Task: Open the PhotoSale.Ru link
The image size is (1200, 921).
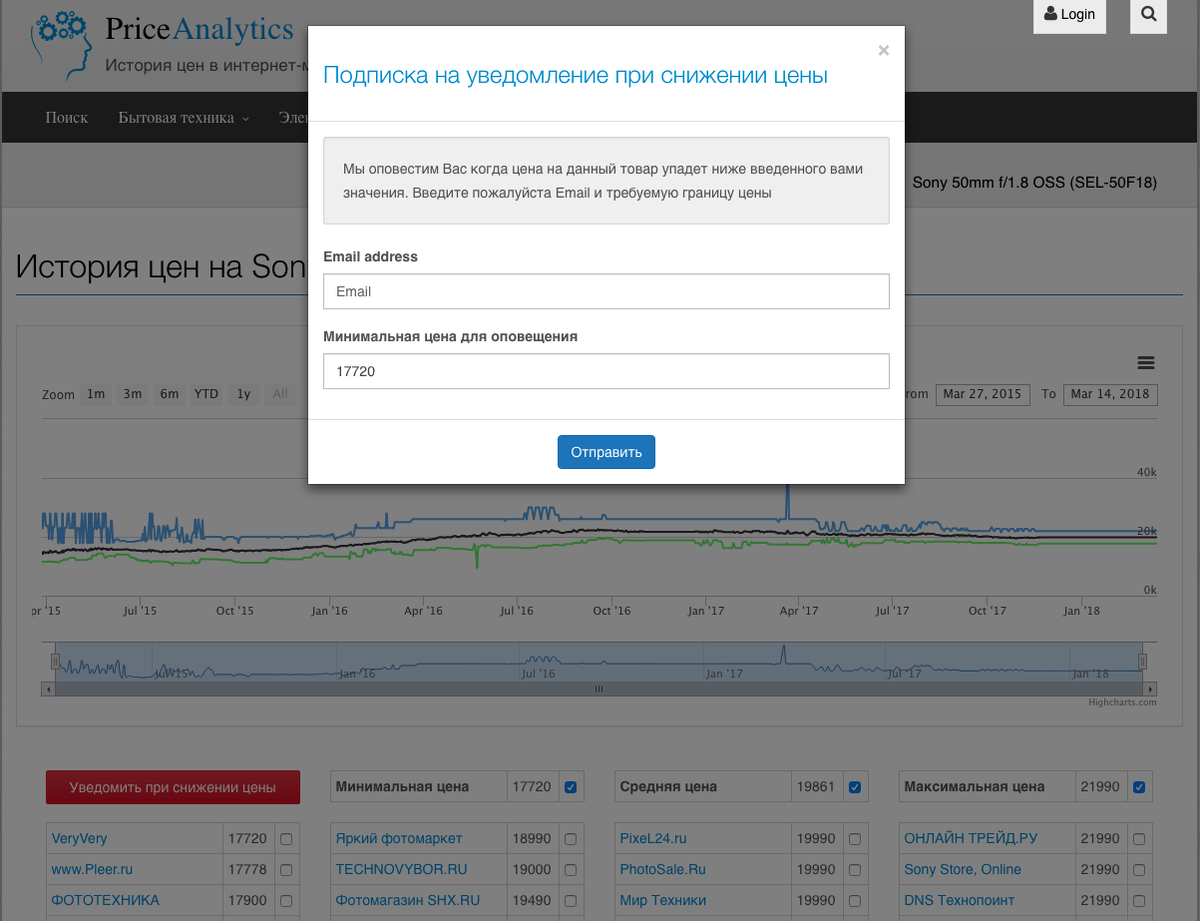Action: (x=663, y=870)
